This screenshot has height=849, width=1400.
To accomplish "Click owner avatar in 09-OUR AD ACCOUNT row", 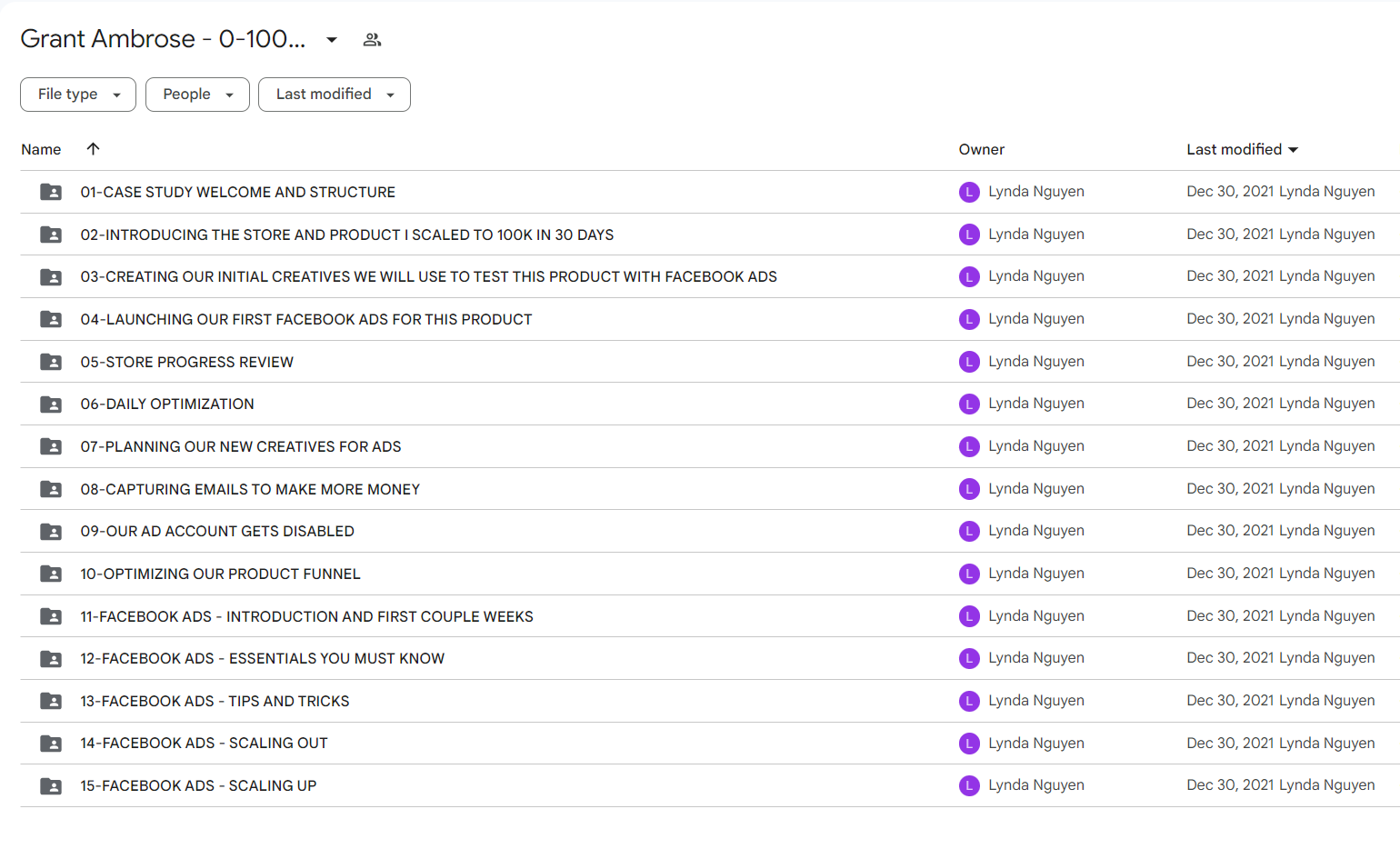I will (x=969, y=531).
